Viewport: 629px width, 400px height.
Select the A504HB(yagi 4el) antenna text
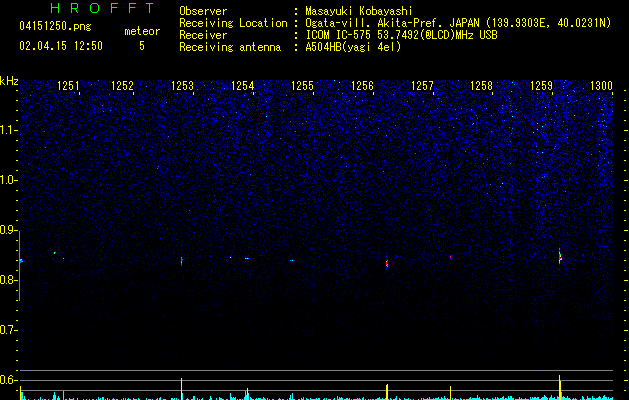353,47
